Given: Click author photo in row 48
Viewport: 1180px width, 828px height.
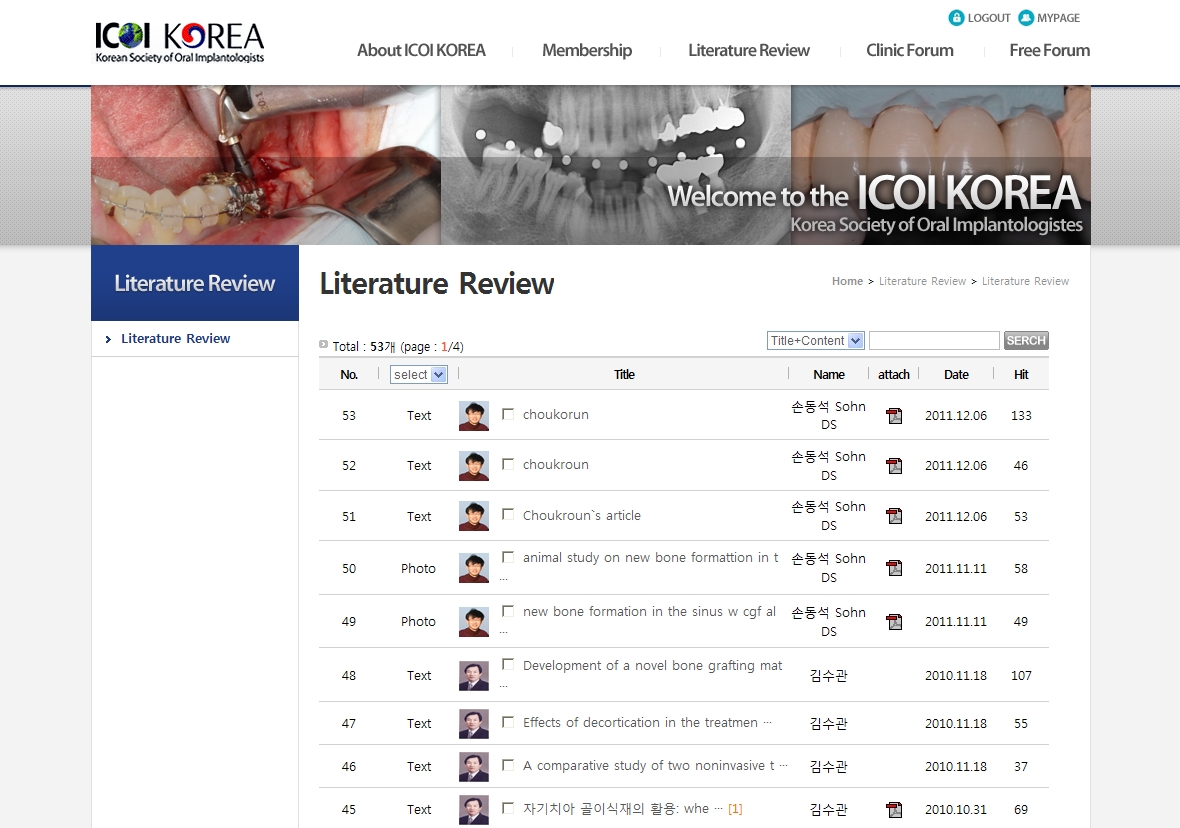Looking at the screenshot, I should [474, 676].
